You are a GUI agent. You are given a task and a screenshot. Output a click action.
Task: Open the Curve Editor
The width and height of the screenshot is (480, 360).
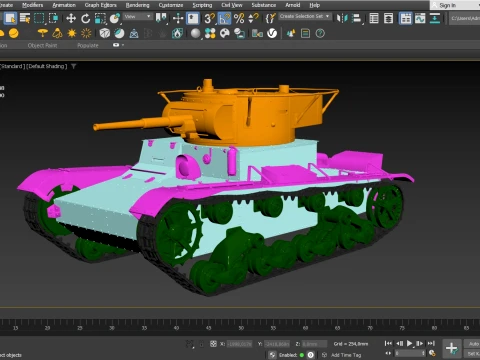(x=420, y=18)
